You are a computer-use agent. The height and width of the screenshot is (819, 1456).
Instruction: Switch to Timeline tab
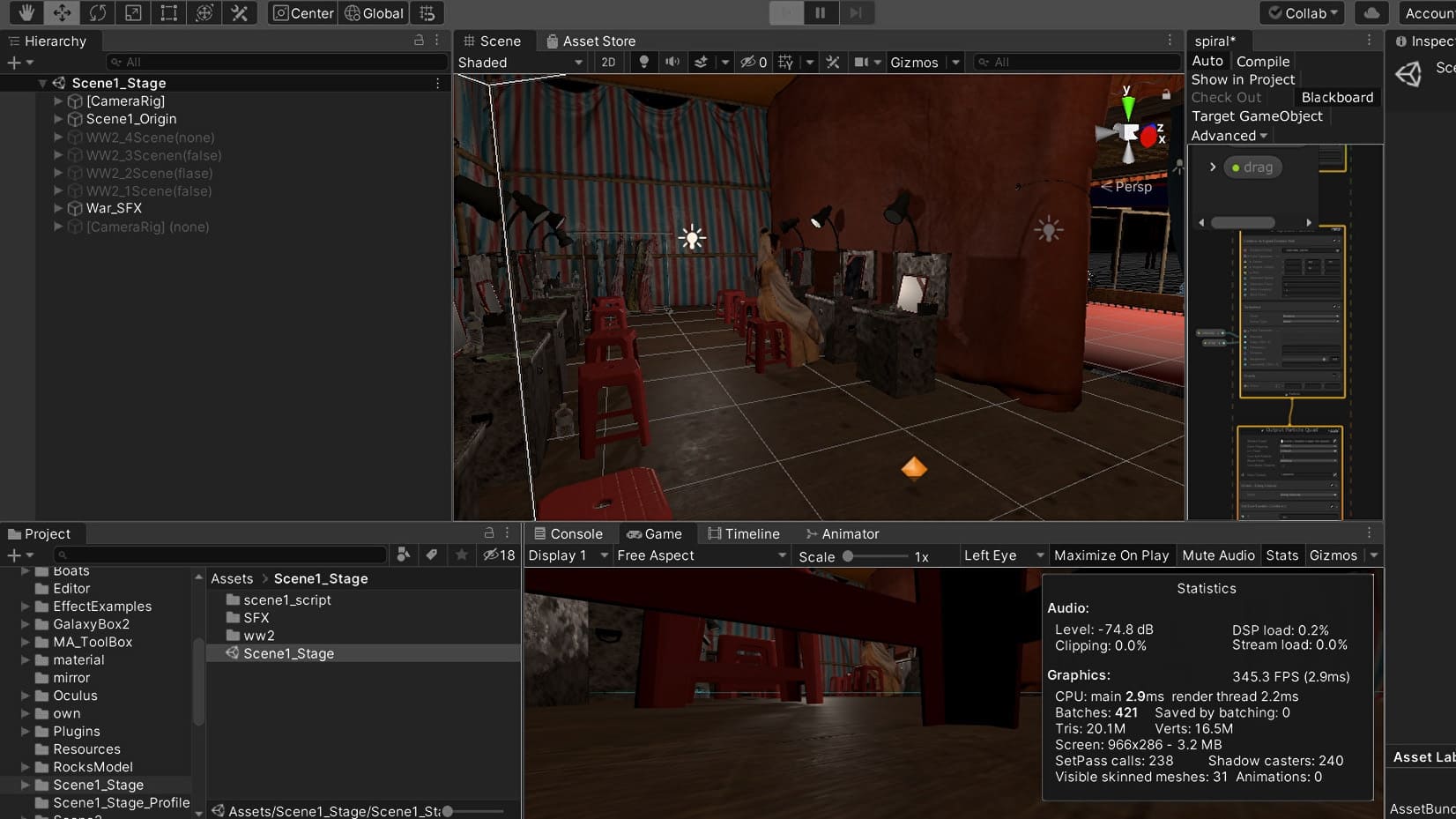point(743,533)
